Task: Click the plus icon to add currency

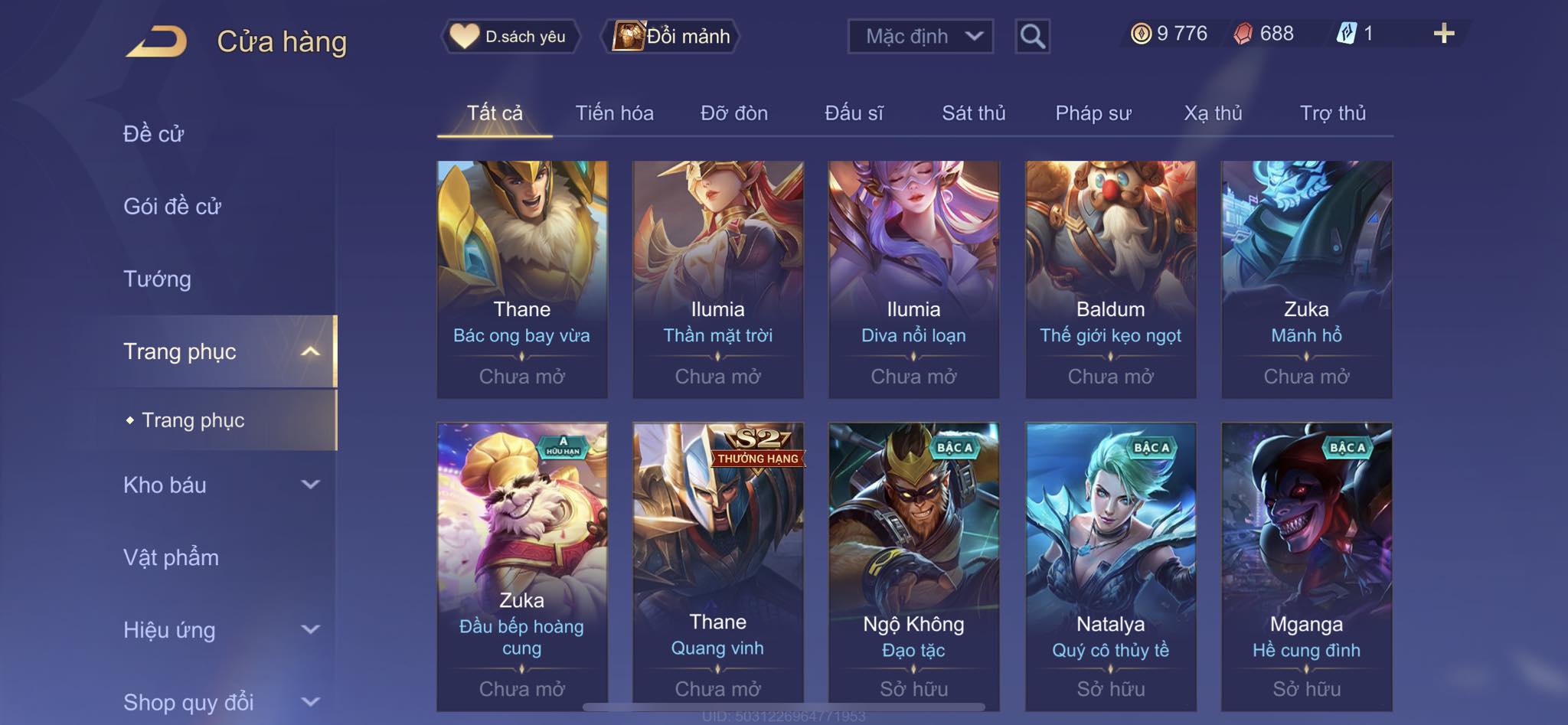Action: (x=1444, y=34)
